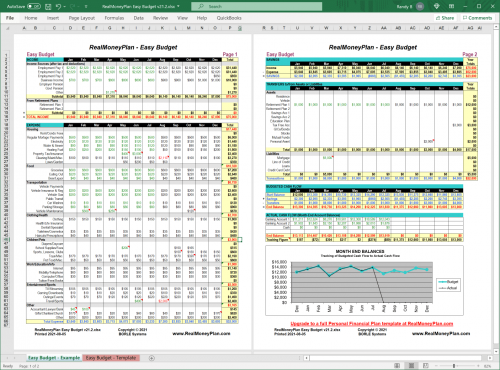This screenshot has width=500, height=370.
Task: Switch to Page Layout view in status bar
Action: (411, 366)
